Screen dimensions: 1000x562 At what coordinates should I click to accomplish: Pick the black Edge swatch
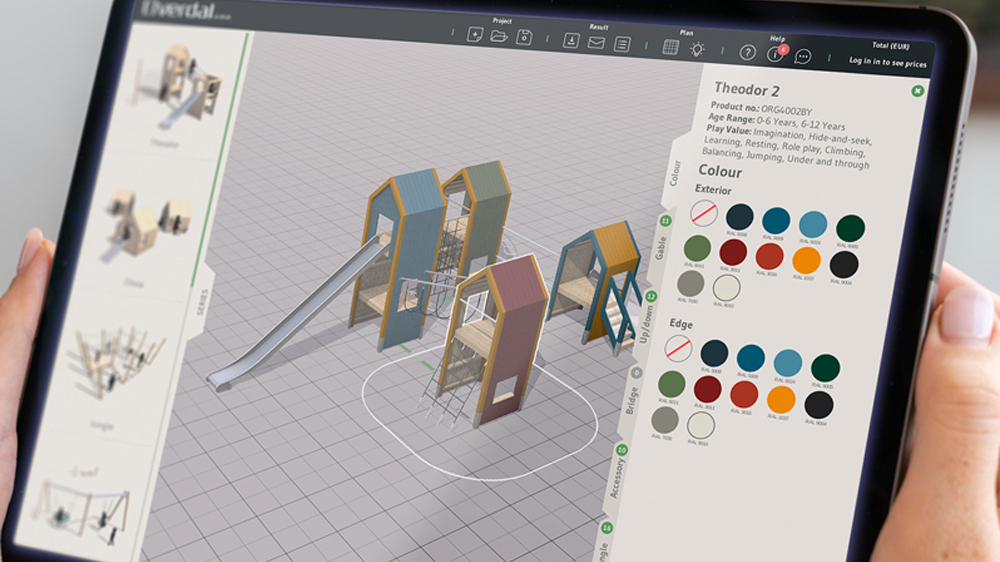tap(818, 404)
